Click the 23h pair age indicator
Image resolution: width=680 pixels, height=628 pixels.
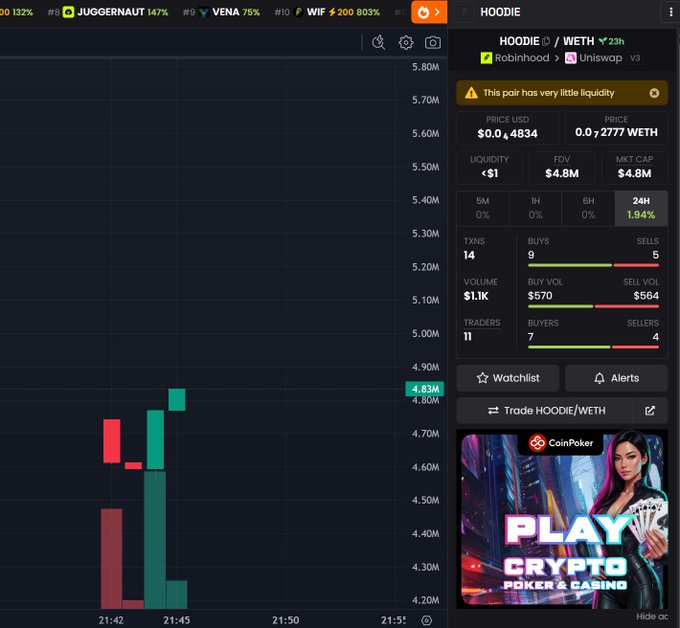611,41
